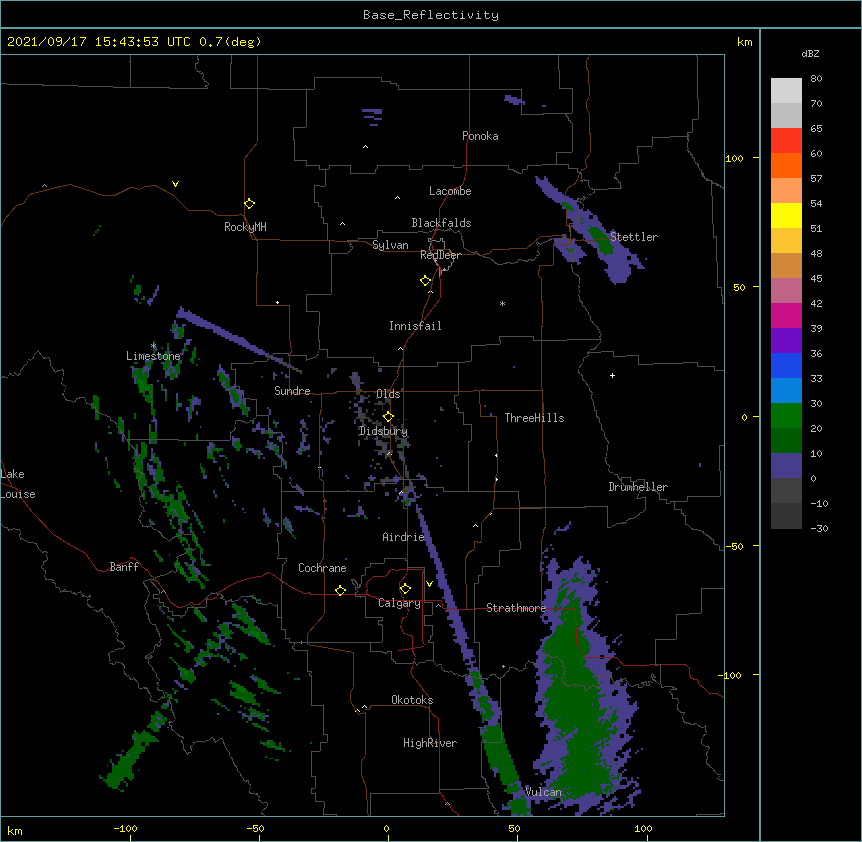The image size is (862, 842).
Task: Click the yellow diamond marker above Calgary label
Action: [405, 589]
